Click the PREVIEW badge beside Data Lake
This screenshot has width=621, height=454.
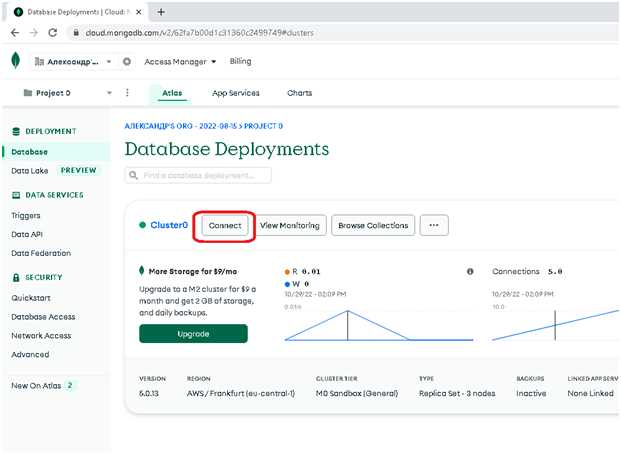pos(78,170)
